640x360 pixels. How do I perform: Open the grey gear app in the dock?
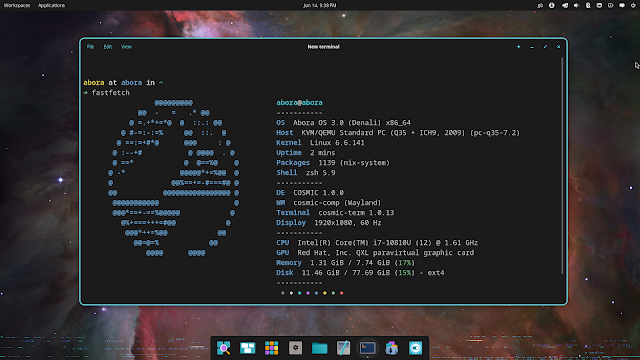(x=296, y=348)
